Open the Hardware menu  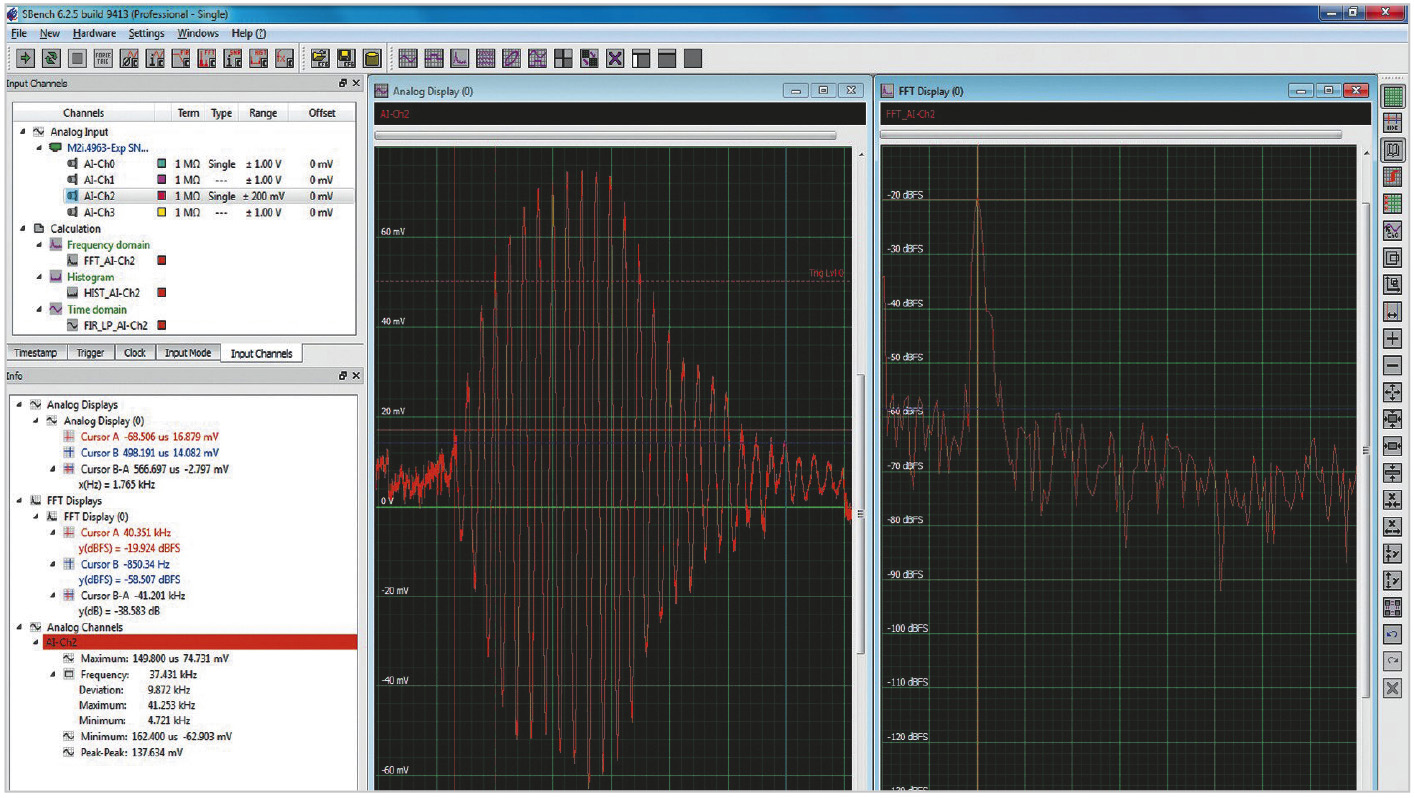click(x=94, y=33)
